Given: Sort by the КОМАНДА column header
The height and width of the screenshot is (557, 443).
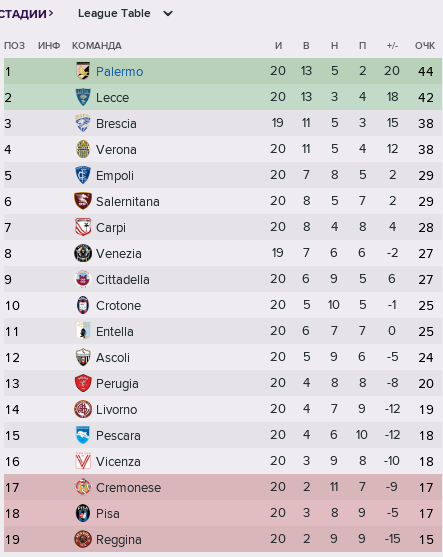Looking at the screenshot, I should click(97, 45).
